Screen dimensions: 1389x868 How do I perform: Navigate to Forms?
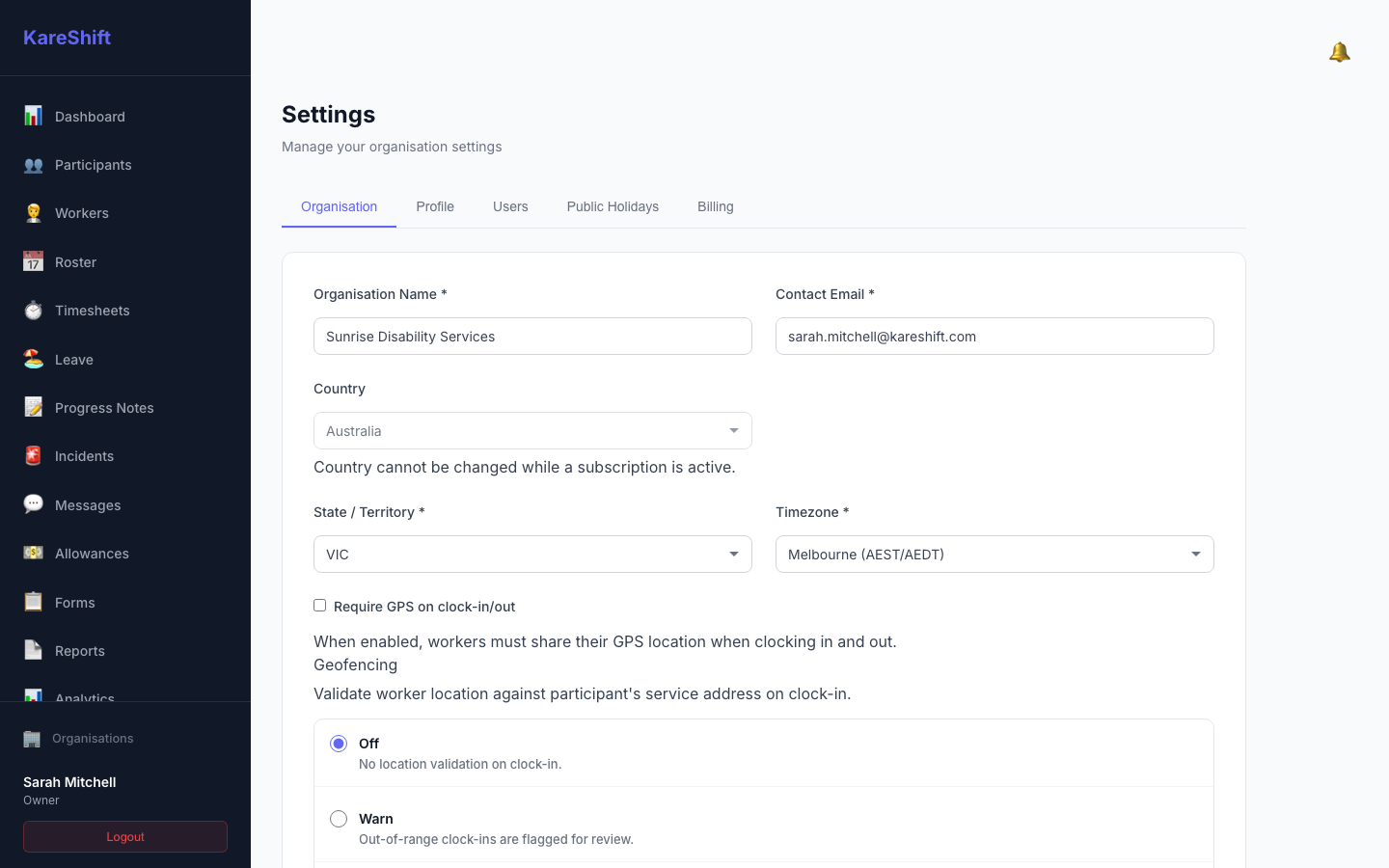point(125,602)
